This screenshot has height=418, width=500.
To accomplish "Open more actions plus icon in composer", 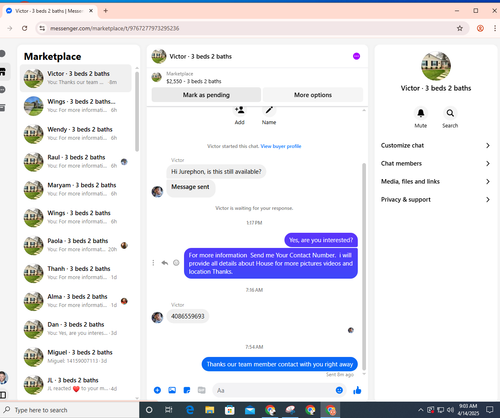I will tap(157, 390).
